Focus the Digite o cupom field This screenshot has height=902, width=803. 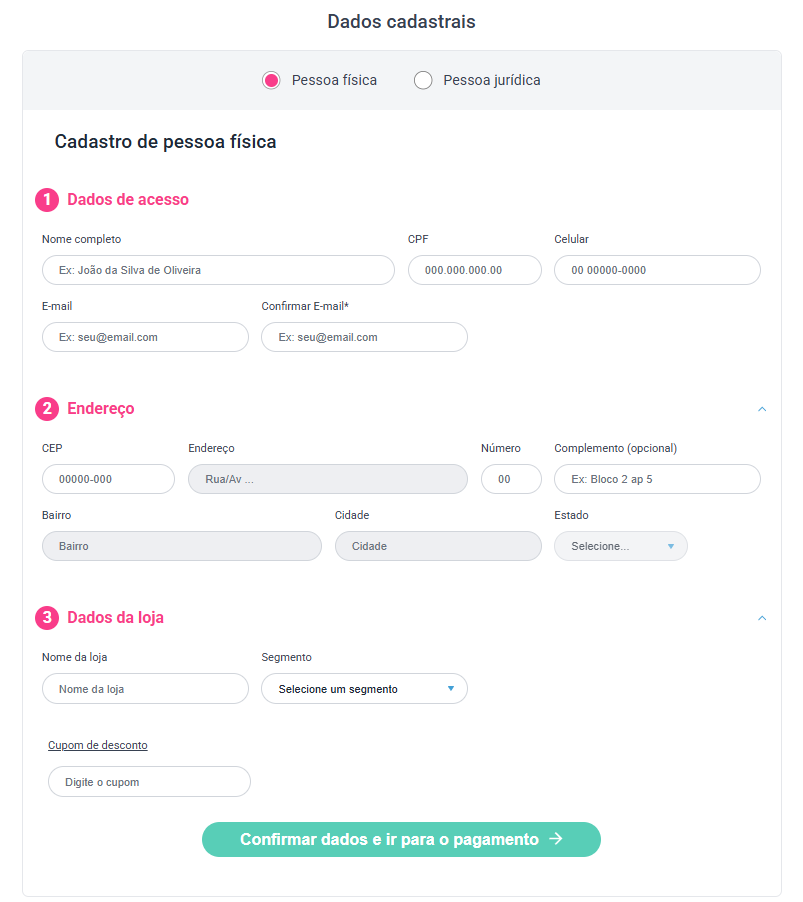tap(149, 782)
